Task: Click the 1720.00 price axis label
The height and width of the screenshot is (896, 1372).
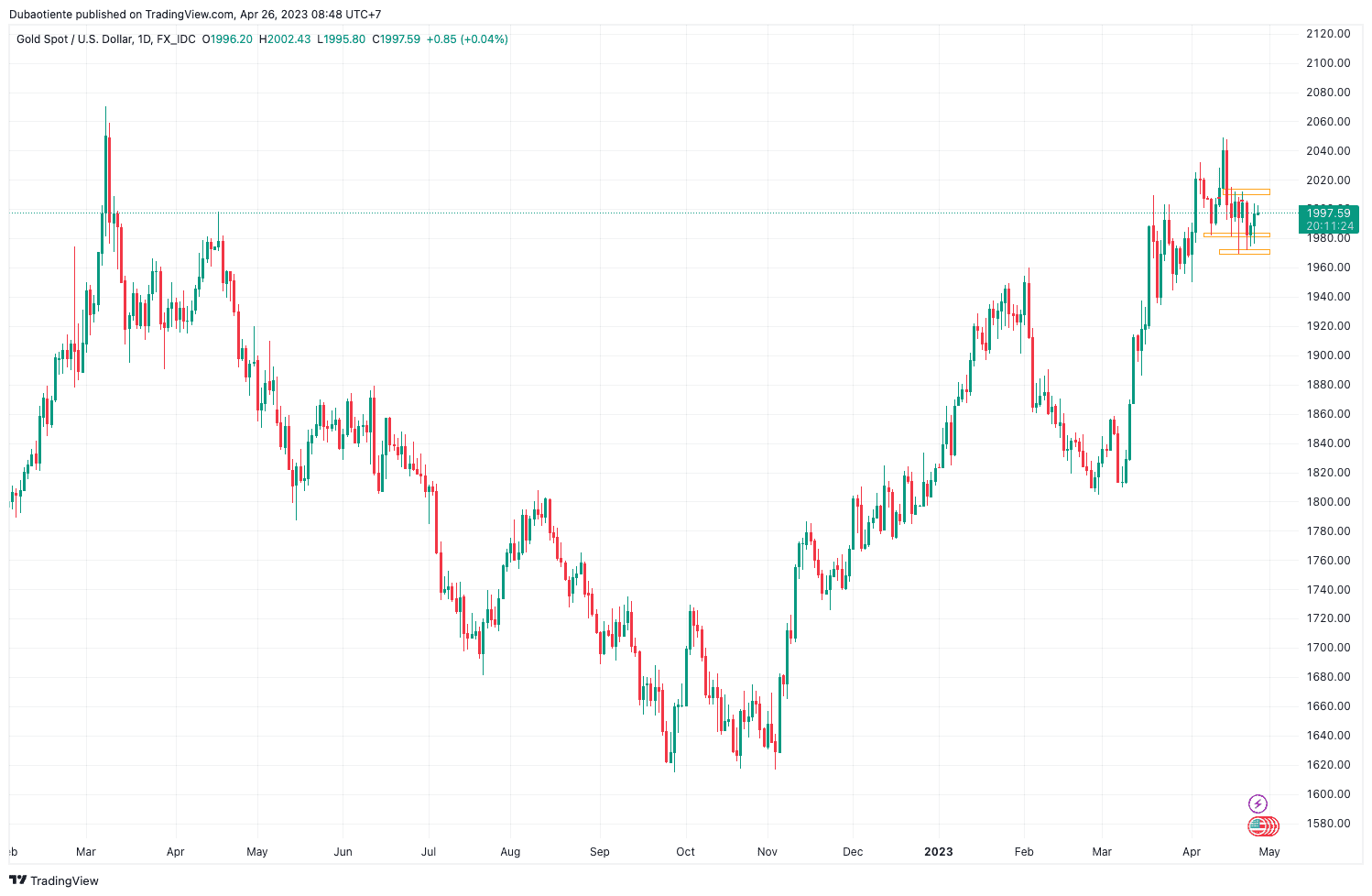Action: (1328, 618)
